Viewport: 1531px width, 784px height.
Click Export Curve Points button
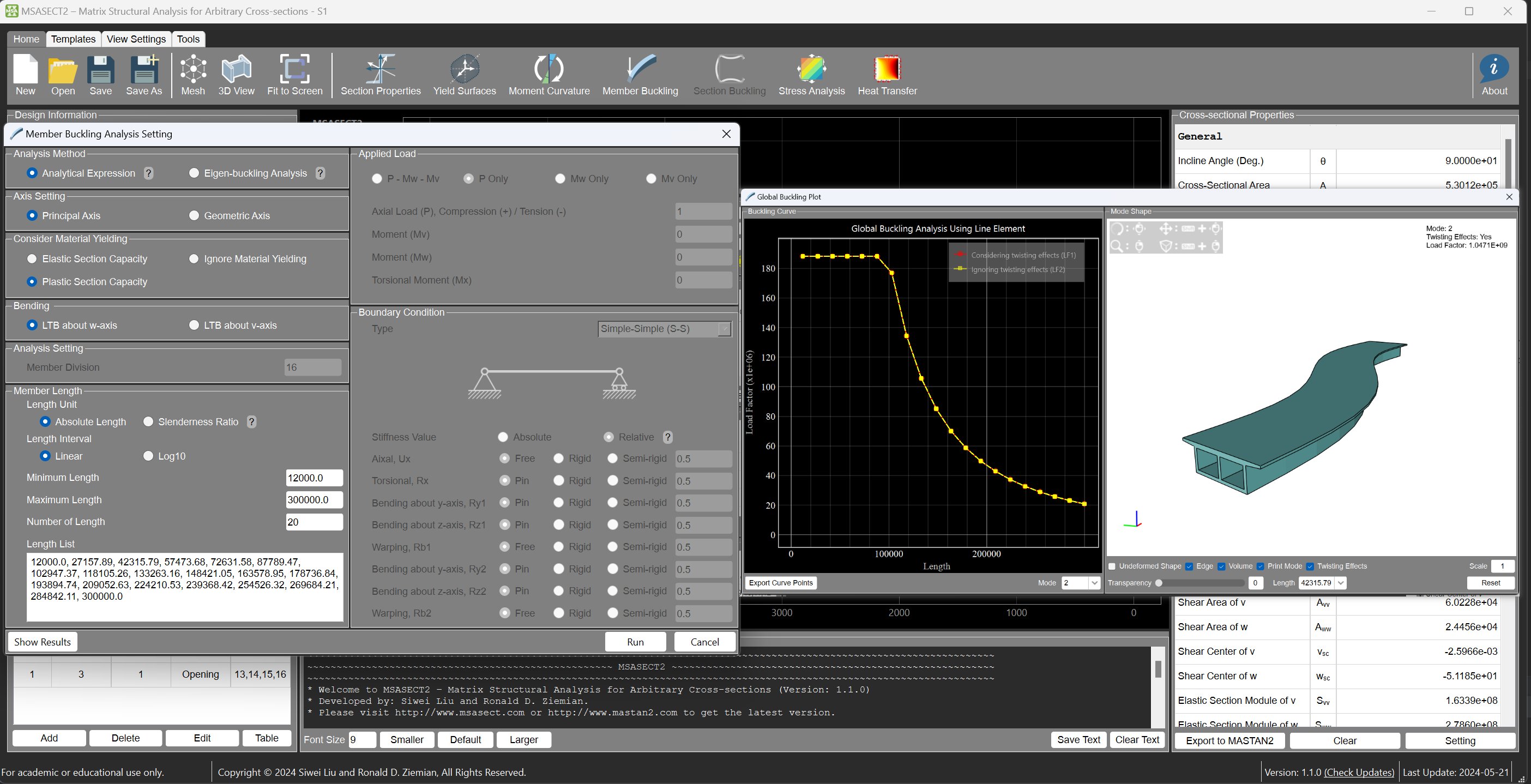coord(780,582)
